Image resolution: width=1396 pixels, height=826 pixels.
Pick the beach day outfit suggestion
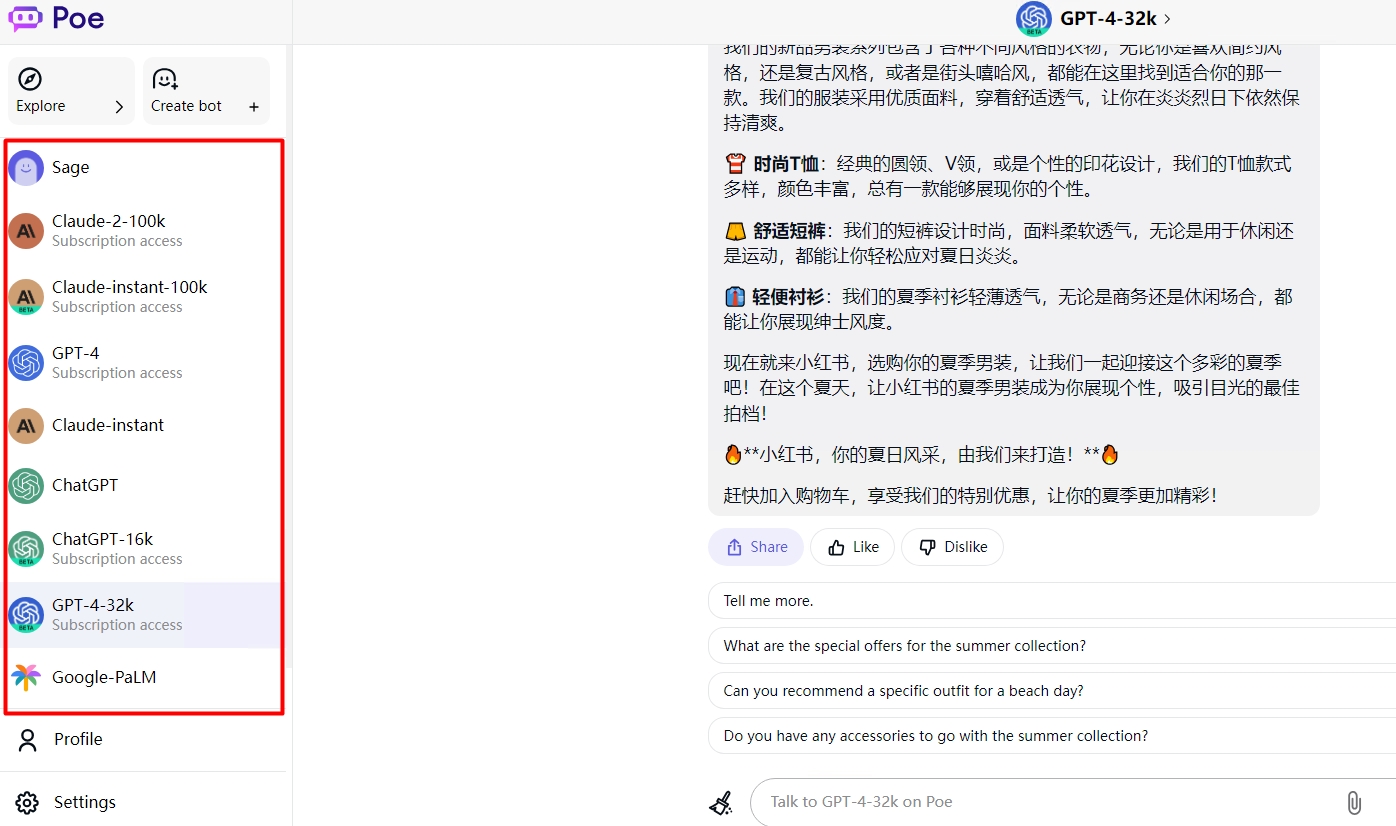click(1052, 691)
